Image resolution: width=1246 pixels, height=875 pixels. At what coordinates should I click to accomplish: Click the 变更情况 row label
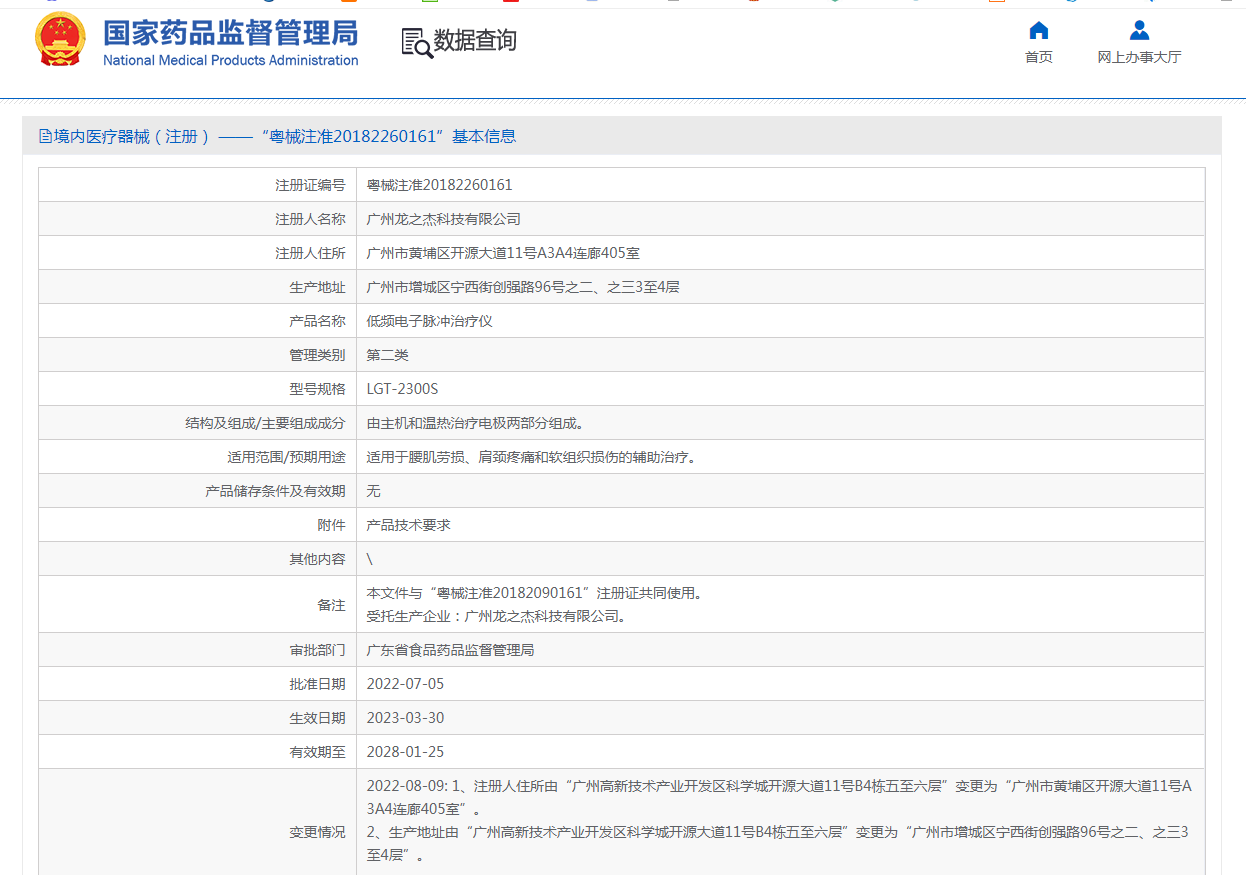317,832
